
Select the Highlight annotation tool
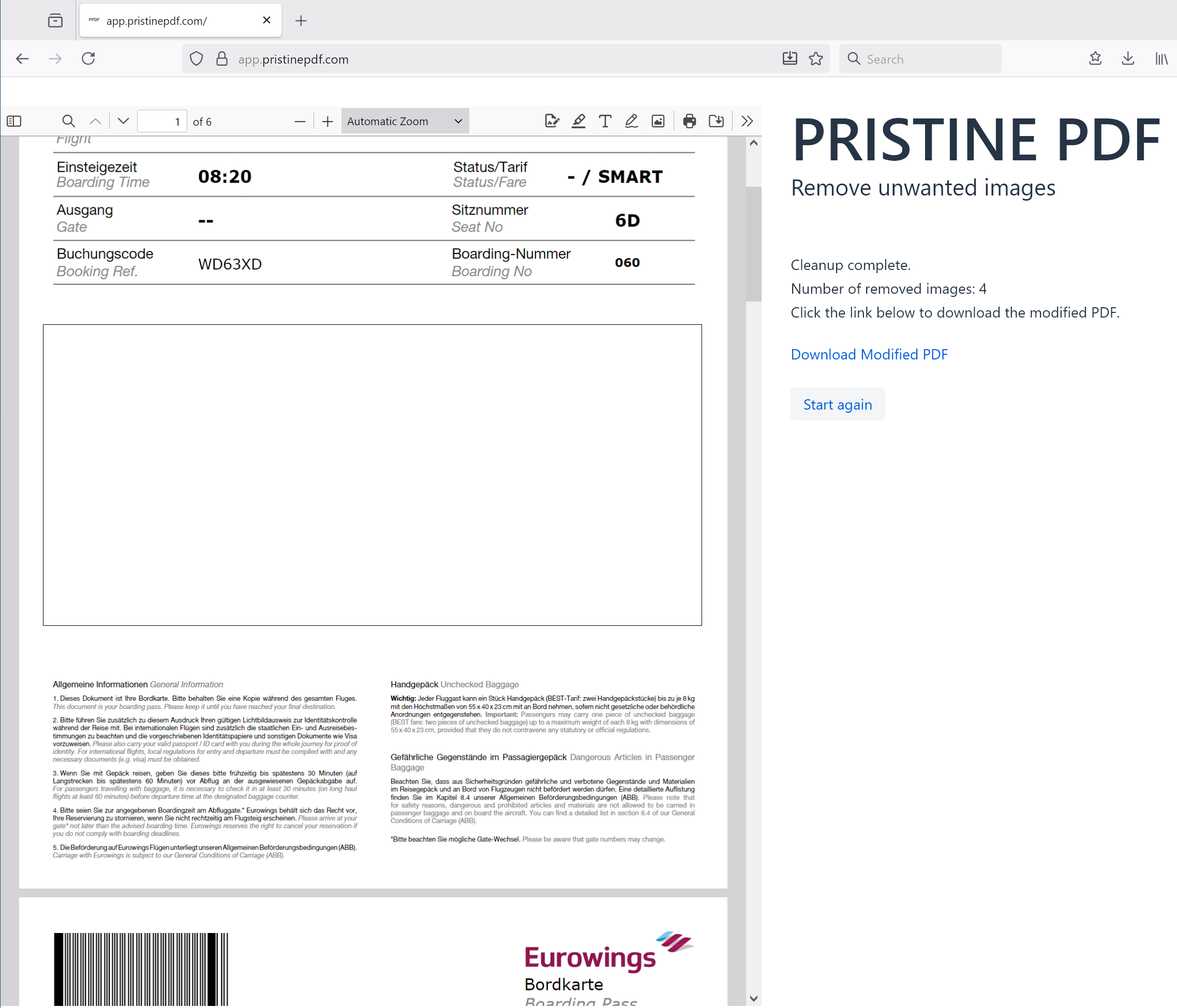[x=579, y=121]
